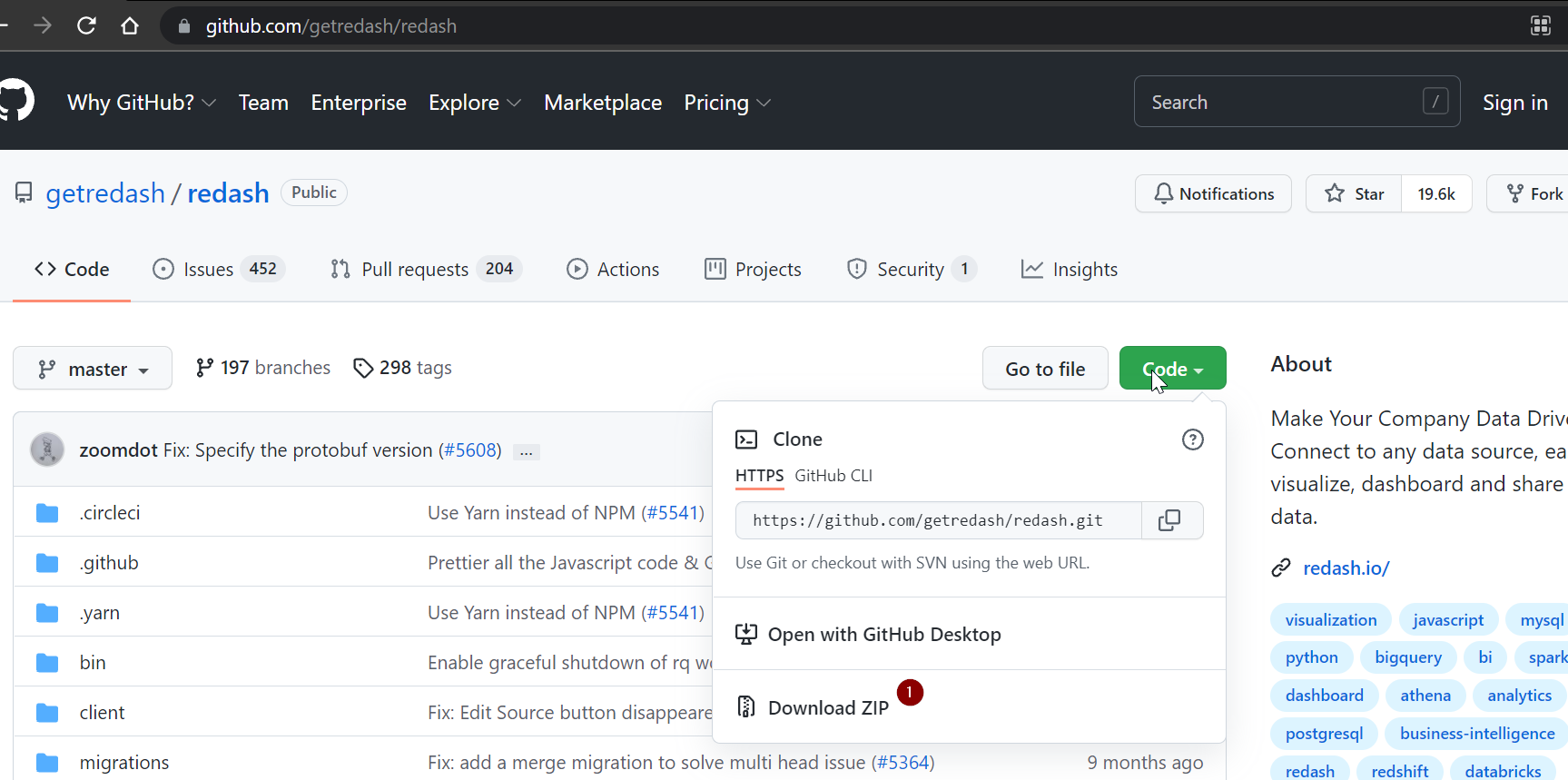Open the dashboard topic tag
This screenshot has height=780, width=1568.
pyautogui.click(x=1325, y=696)
